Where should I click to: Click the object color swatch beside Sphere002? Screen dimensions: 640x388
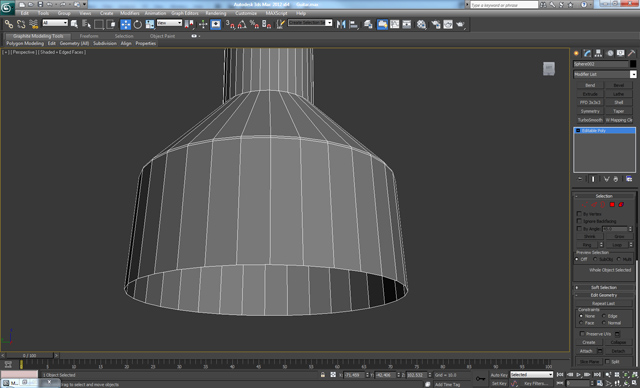633,64
